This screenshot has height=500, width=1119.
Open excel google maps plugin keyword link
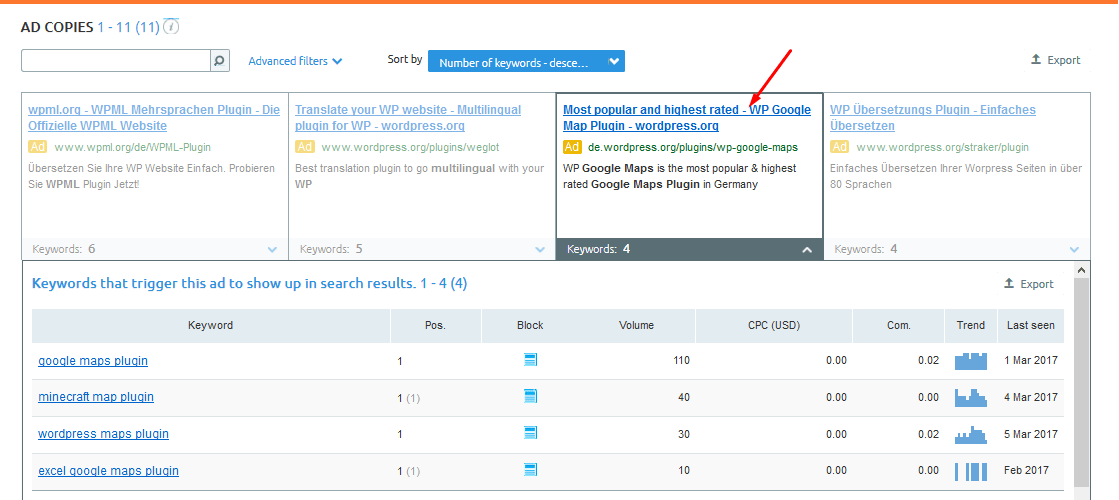point(108,471)
